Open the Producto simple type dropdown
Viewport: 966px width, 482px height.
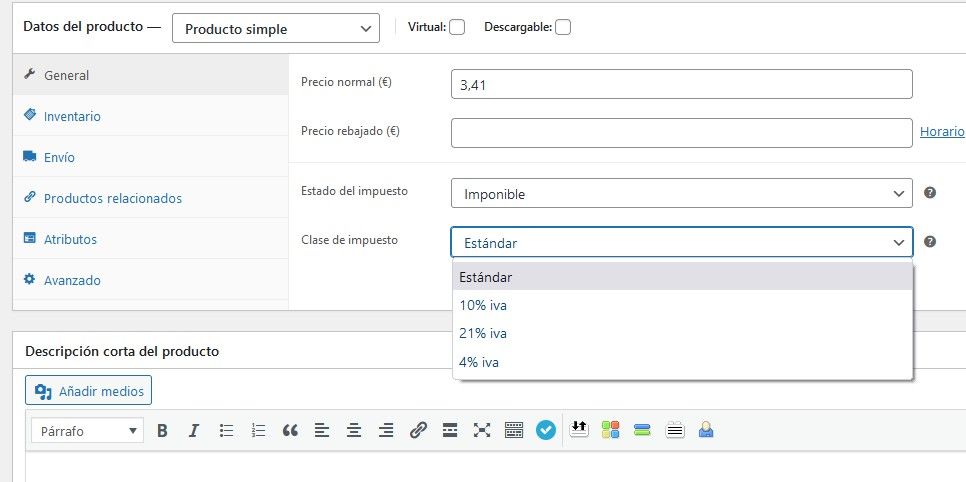(x=275, y=29)
